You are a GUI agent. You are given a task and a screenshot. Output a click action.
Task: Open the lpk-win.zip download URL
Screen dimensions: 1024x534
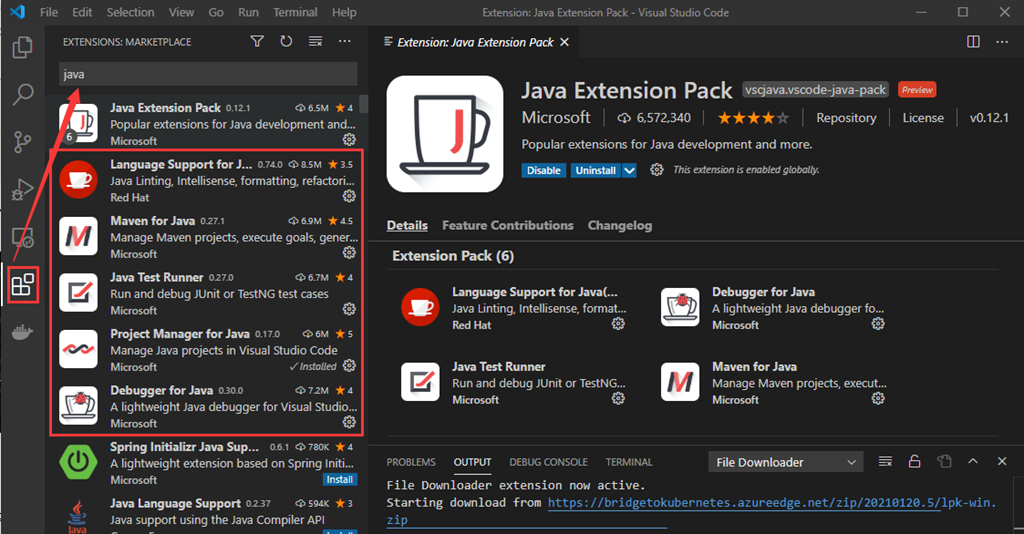(x=772, y=503)
